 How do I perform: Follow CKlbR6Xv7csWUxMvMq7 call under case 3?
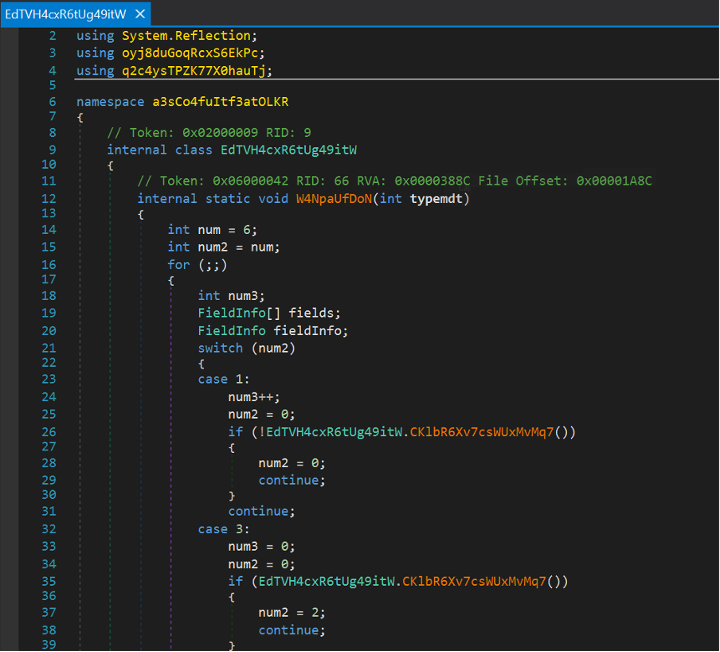pyautogui.click(x=476, y=580)
